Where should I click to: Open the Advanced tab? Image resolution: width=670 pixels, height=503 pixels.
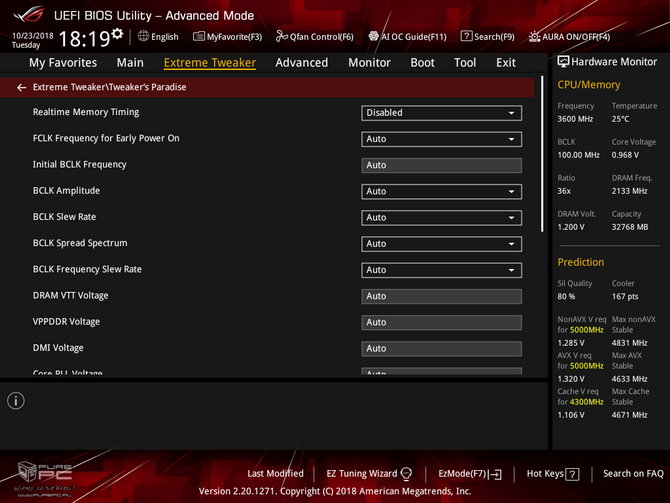pyautogui.click(x=302, y=63)
